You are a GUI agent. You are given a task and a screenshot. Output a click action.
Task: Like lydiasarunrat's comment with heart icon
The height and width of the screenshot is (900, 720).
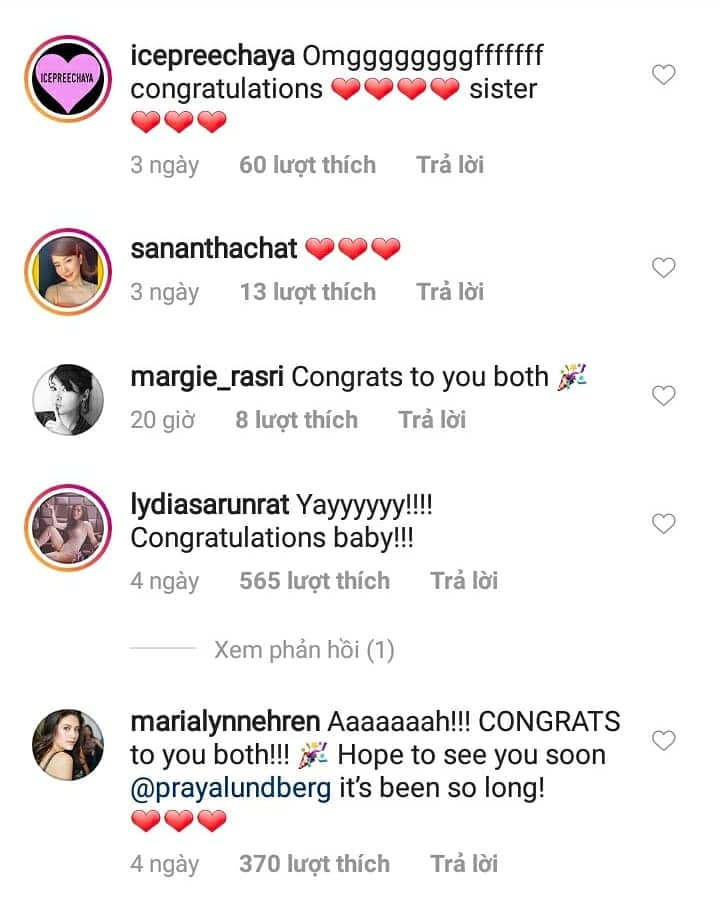(663, 523)
